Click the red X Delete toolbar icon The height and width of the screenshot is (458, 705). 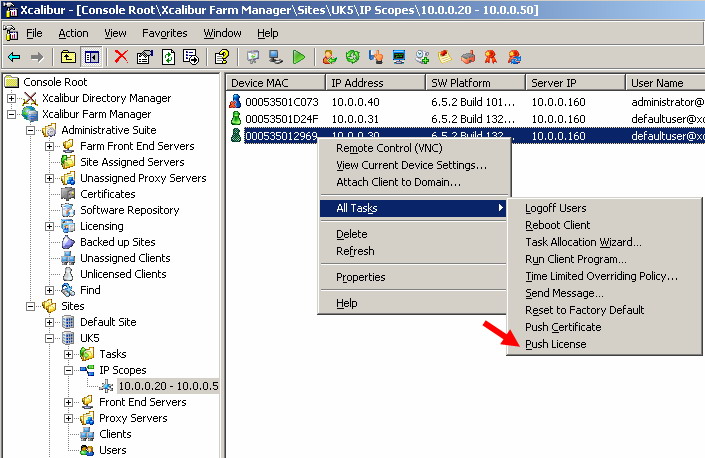[121, 57]
